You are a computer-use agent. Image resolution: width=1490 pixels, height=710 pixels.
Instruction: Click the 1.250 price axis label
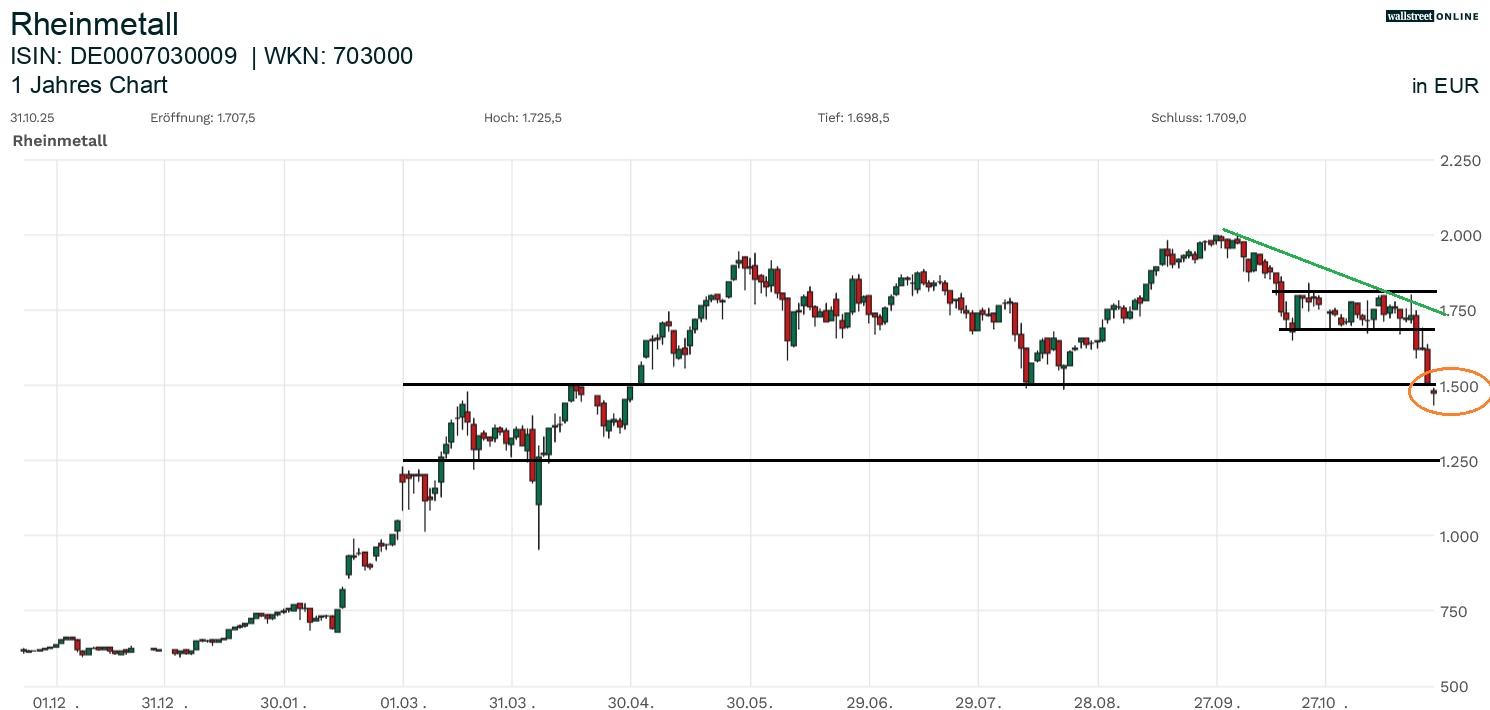[1459, 462]
